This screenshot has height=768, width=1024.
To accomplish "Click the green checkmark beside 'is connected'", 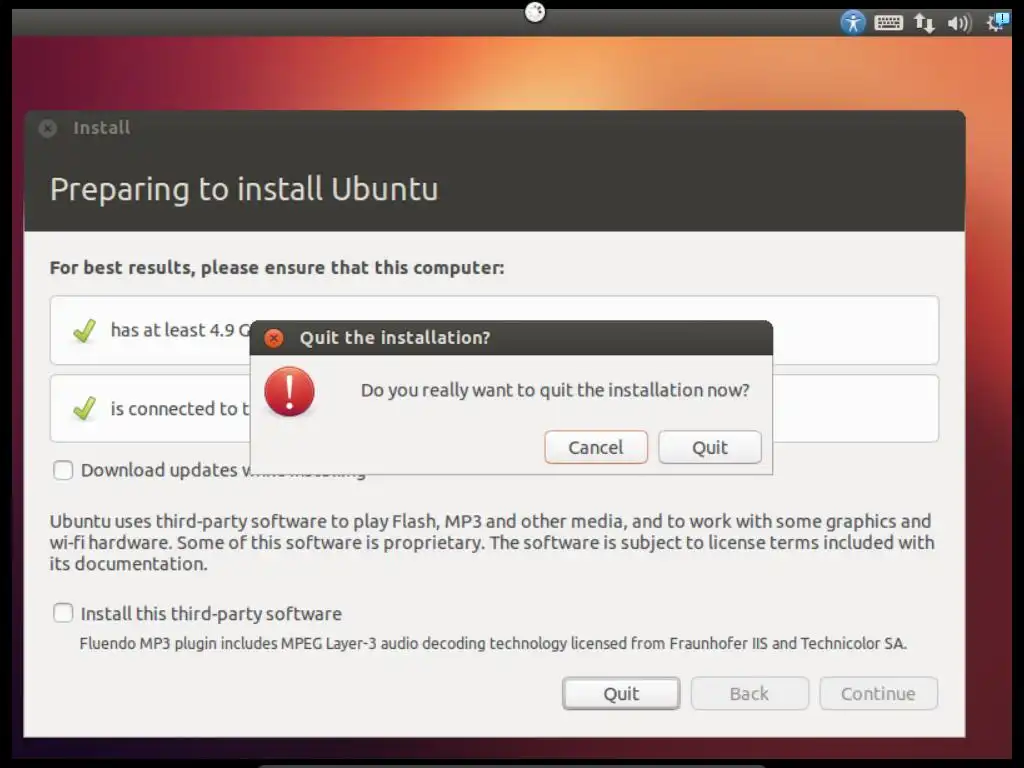I will click(85, 409).
